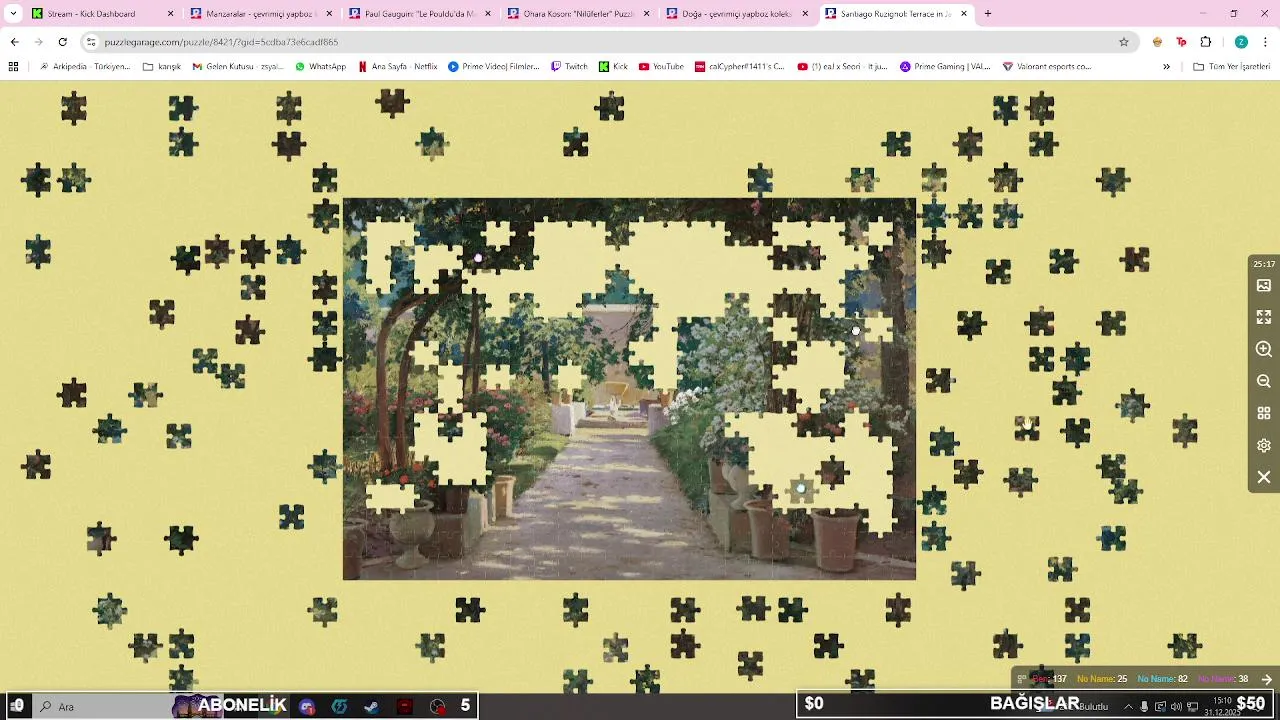
Task: Open the WhatsApp bookmark
Action: coord(320,67)
